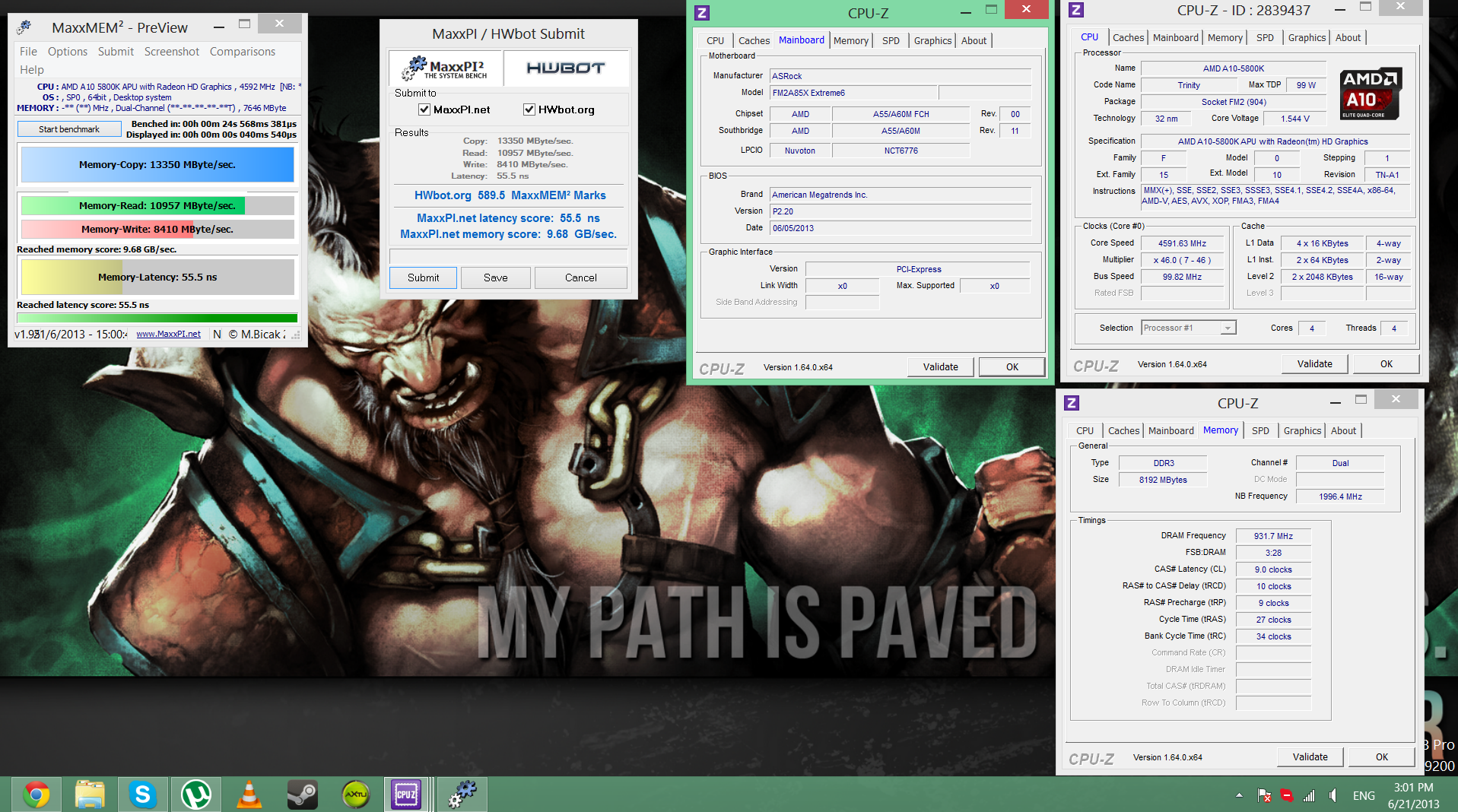
Task: Open the Options menu in MaxxMEM
Action: [68, 52]
